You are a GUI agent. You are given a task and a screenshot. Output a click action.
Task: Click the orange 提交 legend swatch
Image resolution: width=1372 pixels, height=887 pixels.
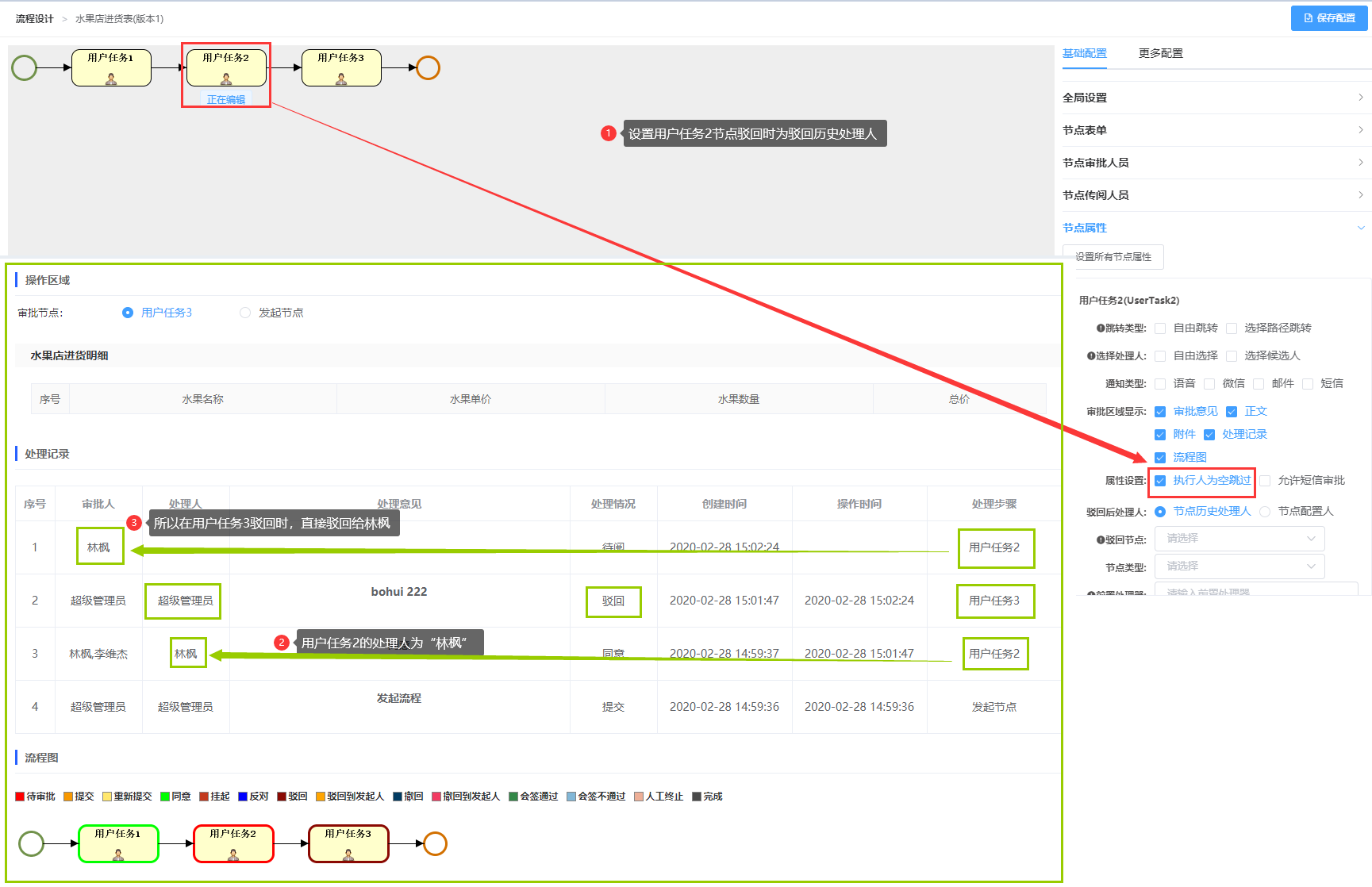(68, 797)
